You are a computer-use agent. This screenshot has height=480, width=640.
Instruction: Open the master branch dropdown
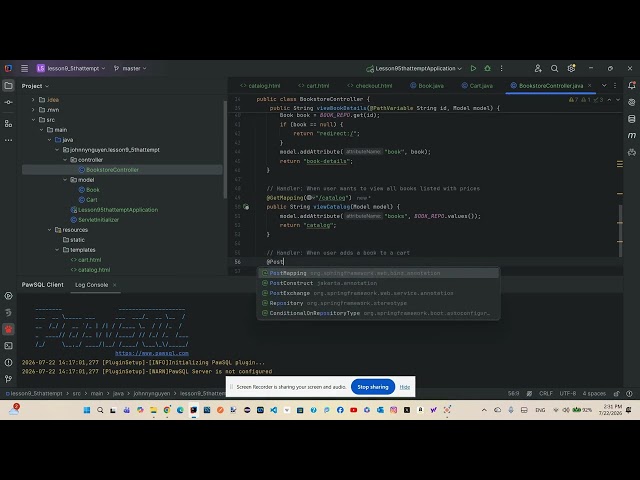[x=130, y=69]
